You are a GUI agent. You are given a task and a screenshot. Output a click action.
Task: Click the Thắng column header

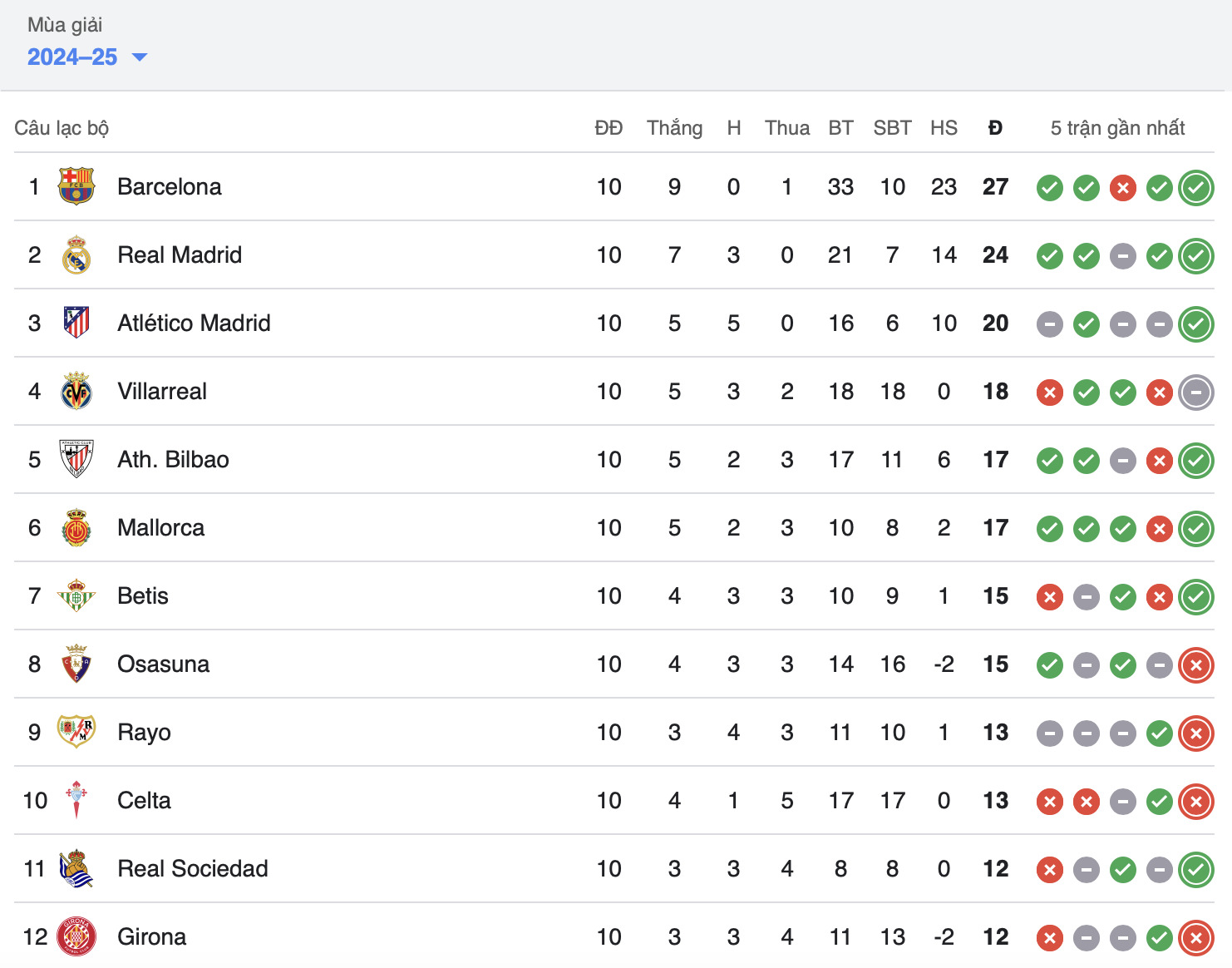coord(674,128)
